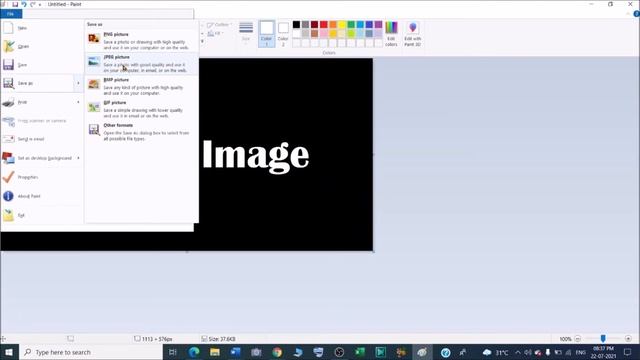Pick the orange color swatch

[x=333, y=24]
